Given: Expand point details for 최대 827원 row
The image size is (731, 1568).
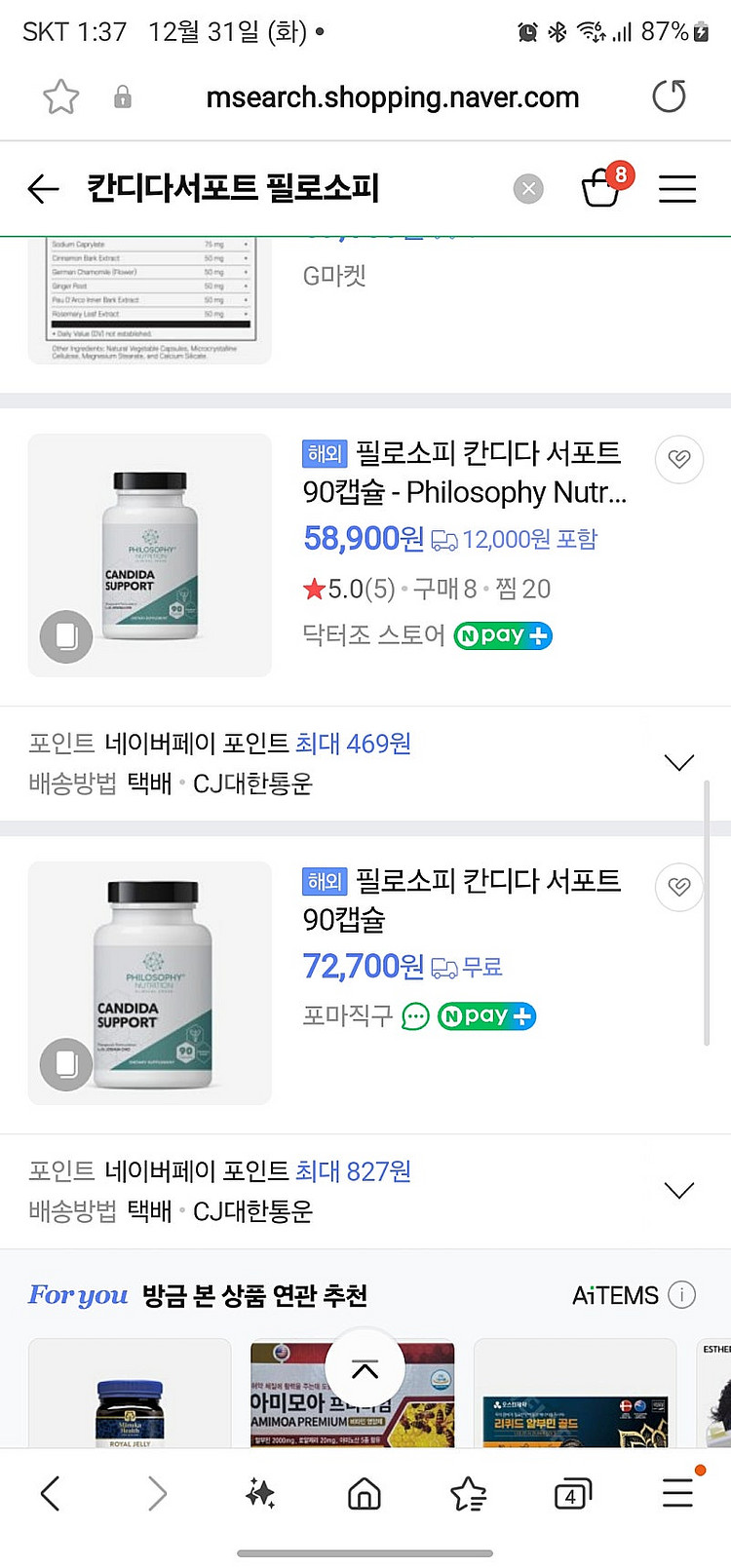Looking at the screenshot, I should (x=678, y=1190).
